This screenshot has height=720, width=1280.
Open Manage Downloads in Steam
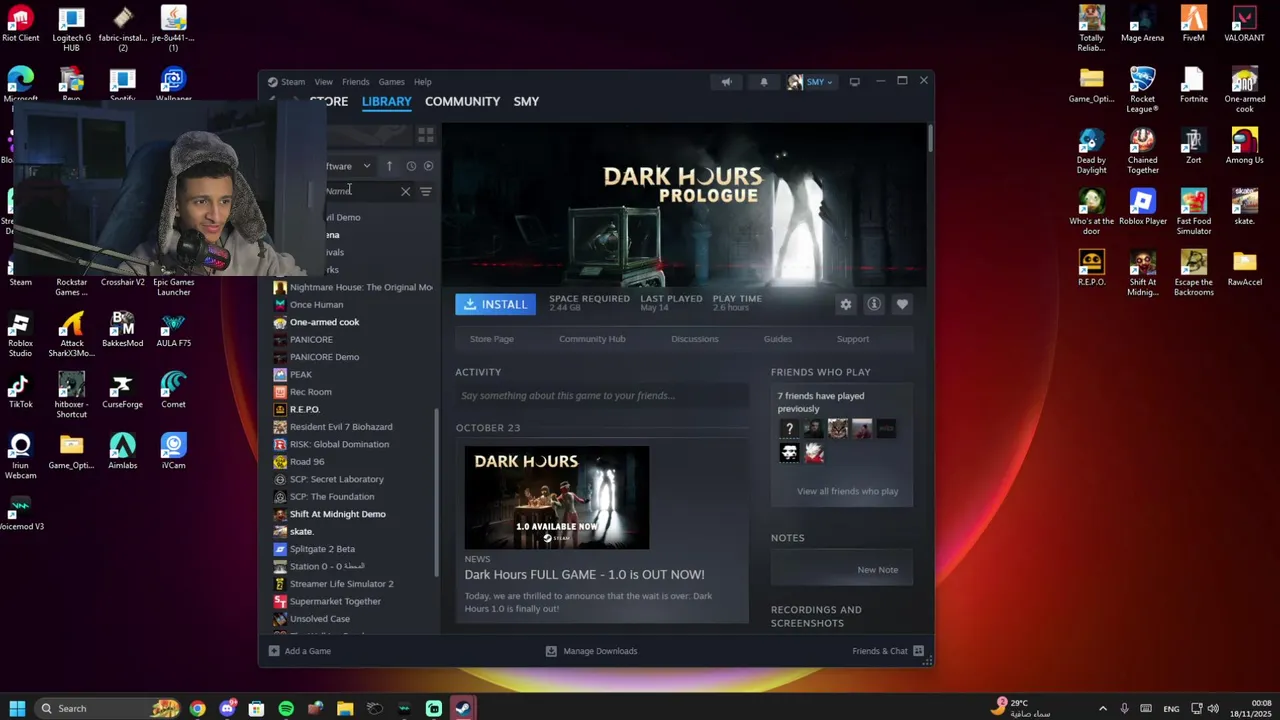pos(591,651)
